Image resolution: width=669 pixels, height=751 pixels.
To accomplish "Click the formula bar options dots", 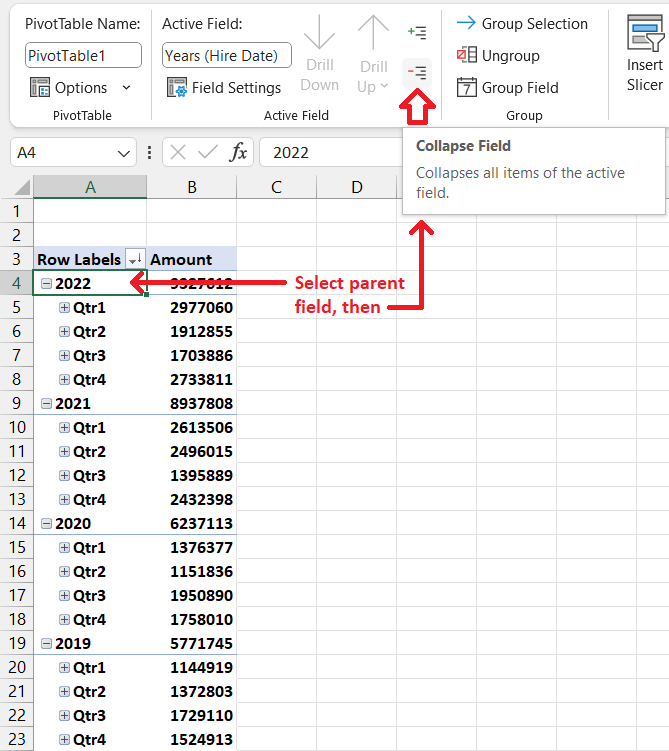I will click(149, 153).
